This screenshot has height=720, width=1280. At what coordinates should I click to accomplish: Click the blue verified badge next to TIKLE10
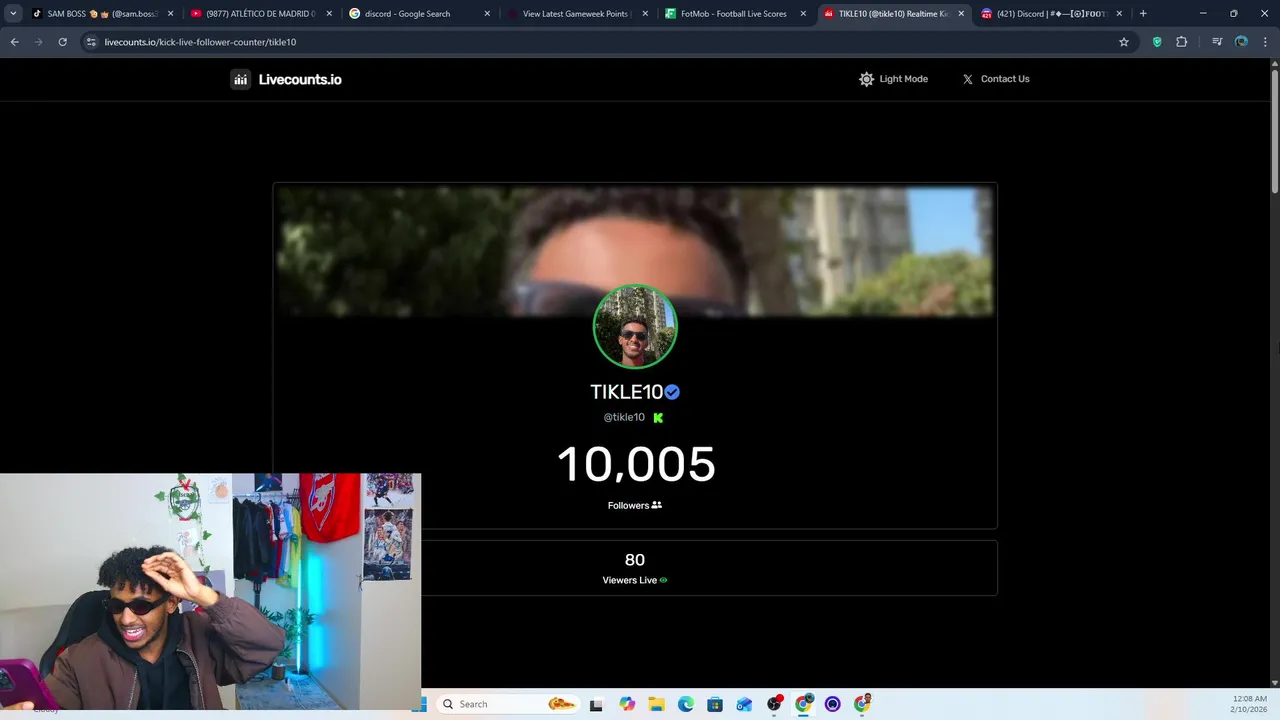coord(672,392)
